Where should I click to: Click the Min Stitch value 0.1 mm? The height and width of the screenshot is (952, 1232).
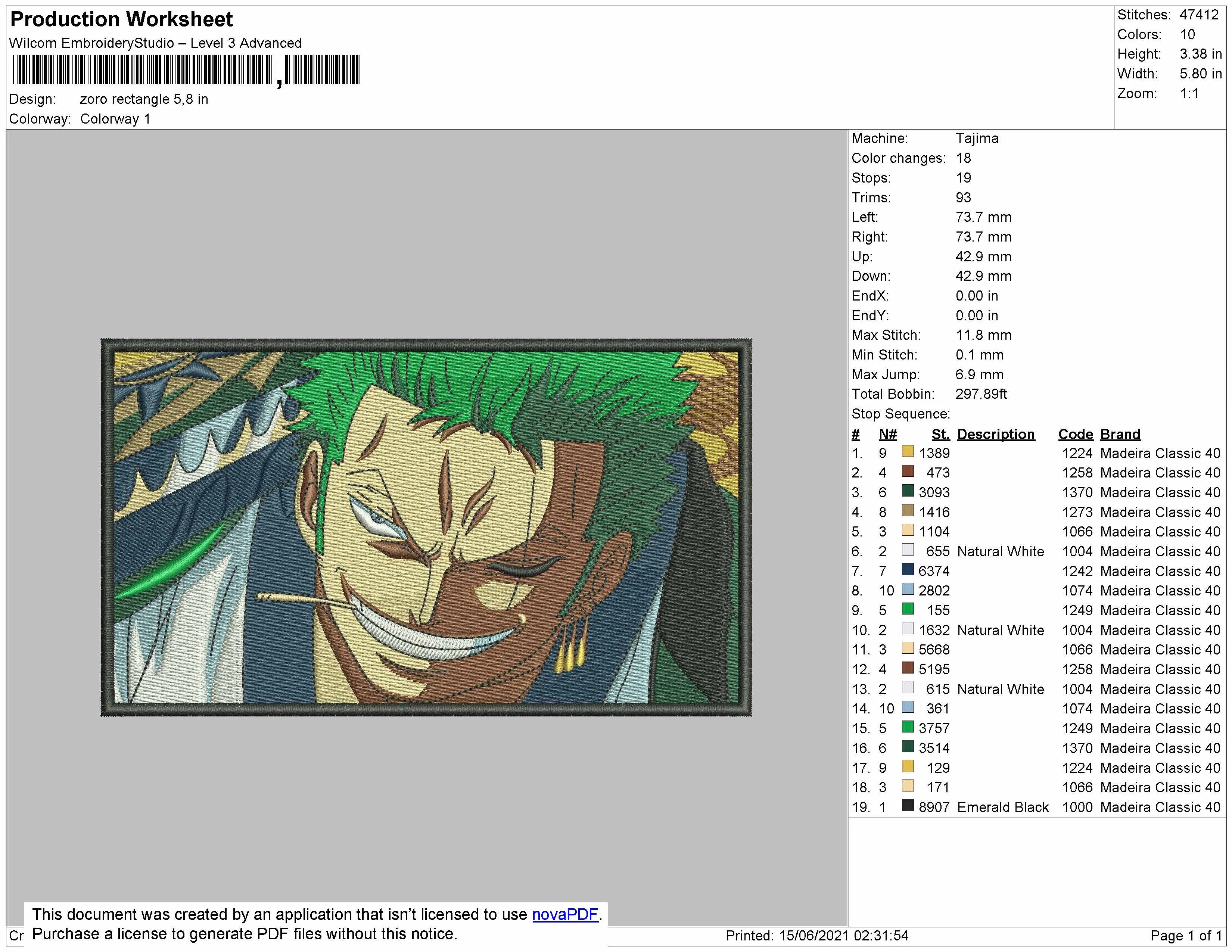[979, 355]
